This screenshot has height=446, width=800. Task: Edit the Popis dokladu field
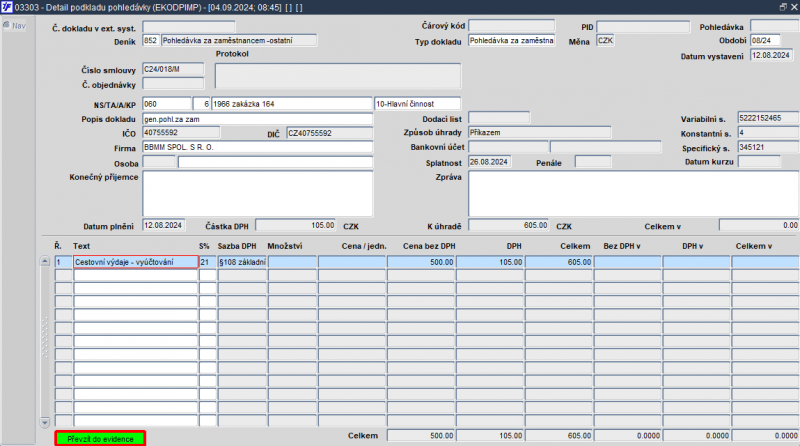258,119
